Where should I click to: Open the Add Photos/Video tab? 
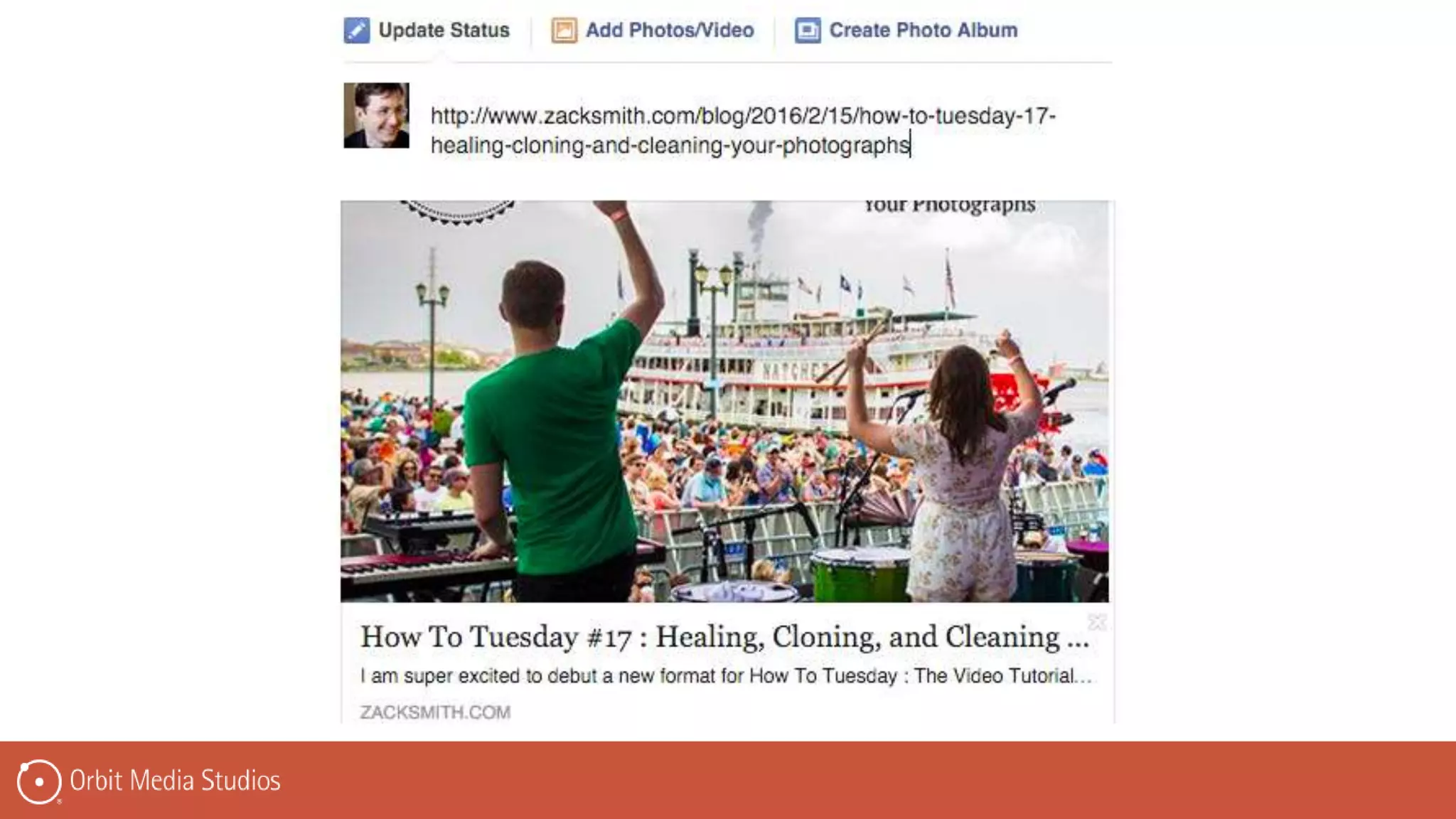670,31
